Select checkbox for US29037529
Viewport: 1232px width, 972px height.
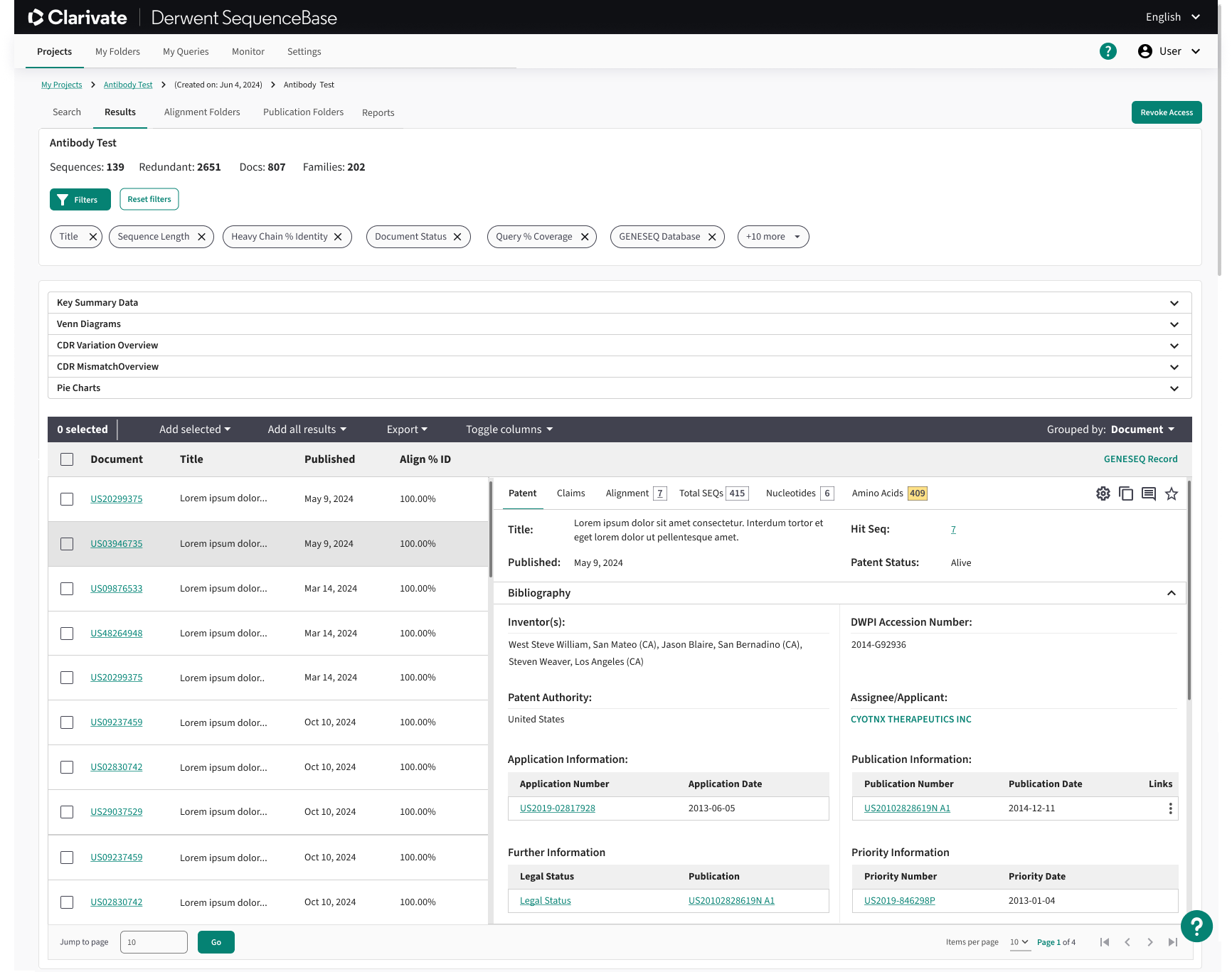[67, 812]
